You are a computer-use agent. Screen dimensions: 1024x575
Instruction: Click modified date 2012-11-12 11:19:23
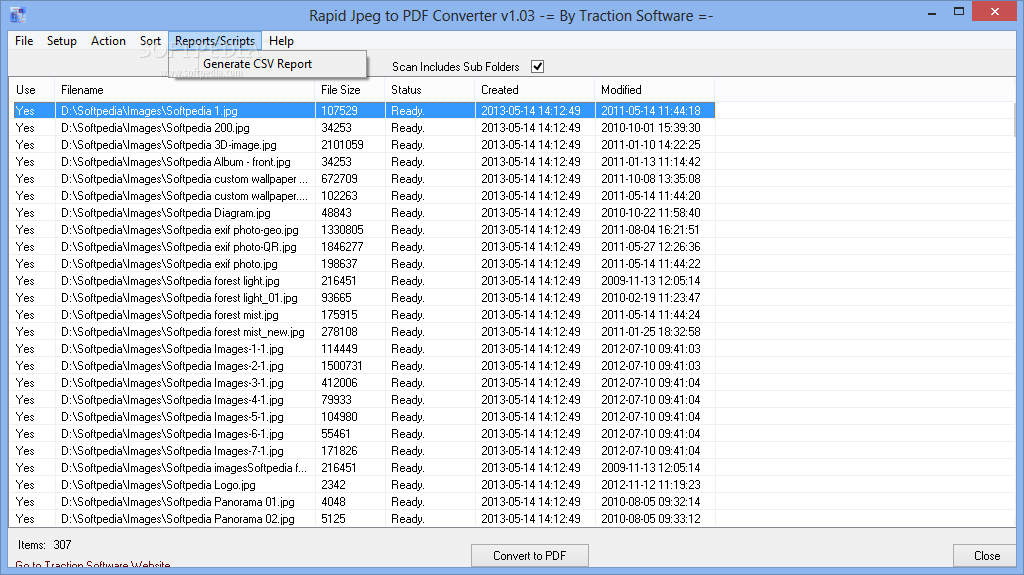pos(650,485)
